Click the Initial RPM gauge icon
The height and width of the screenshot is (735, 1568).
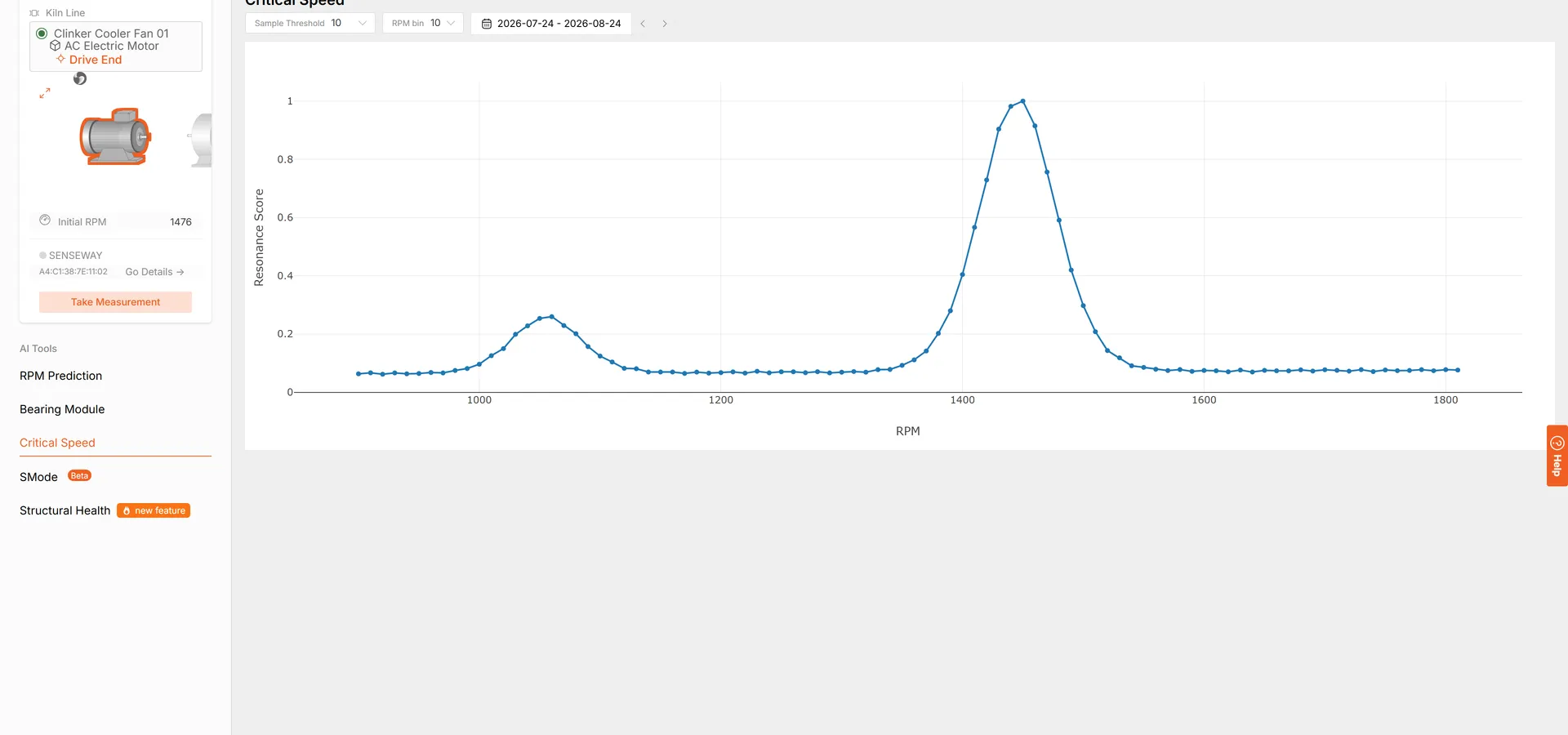pos(45,220)
